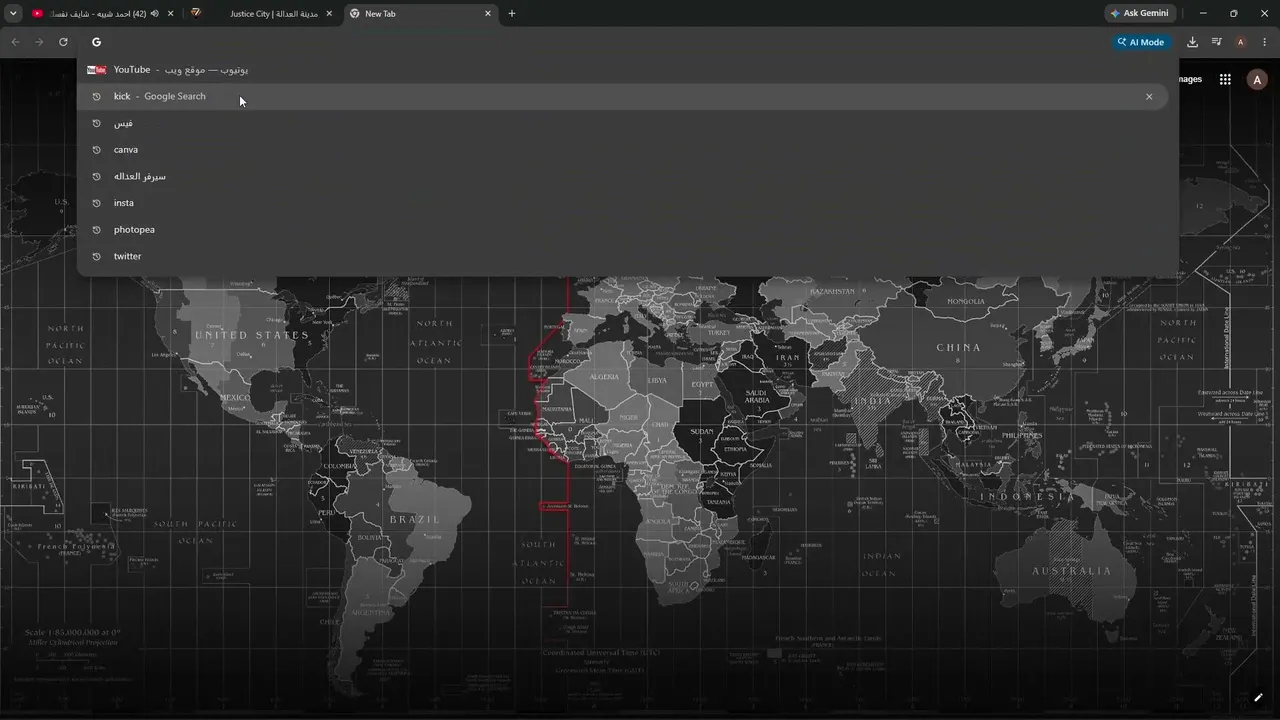Open the media controls icon
Viewport: 1280px width, 720px height.
1216,42
